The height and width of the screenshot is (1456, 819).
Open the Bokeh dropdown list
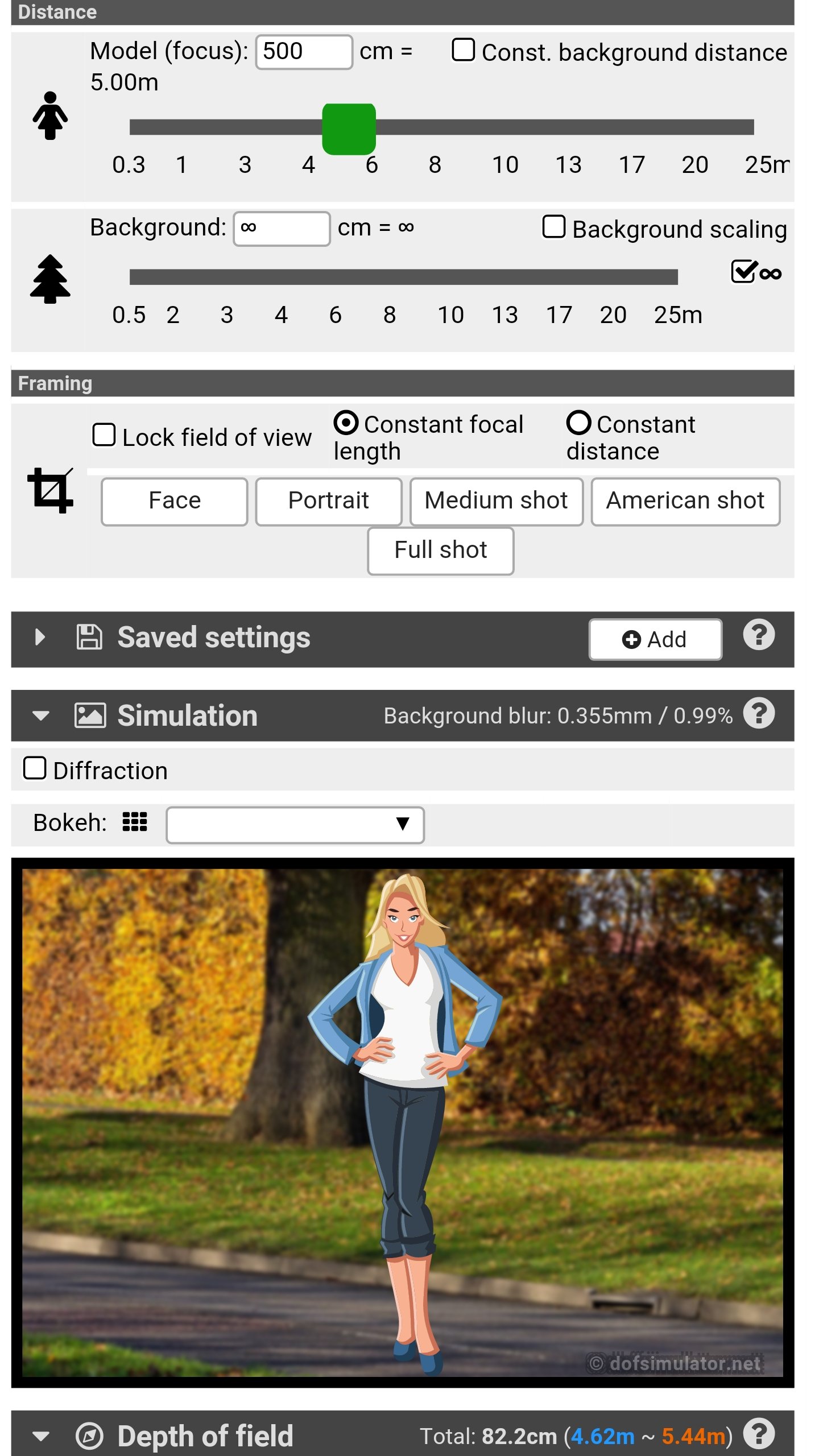[295, 825]
